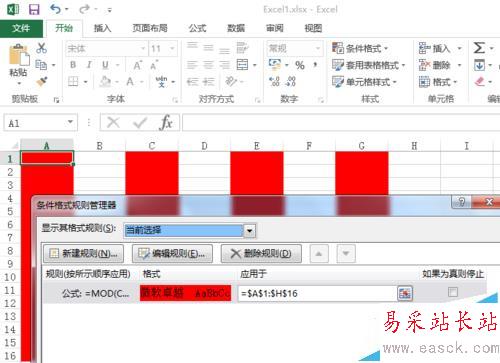The height and width of the screenshot is (363, 500).
Task: Move the rule up with the arrow
Action: click(319, 254)
